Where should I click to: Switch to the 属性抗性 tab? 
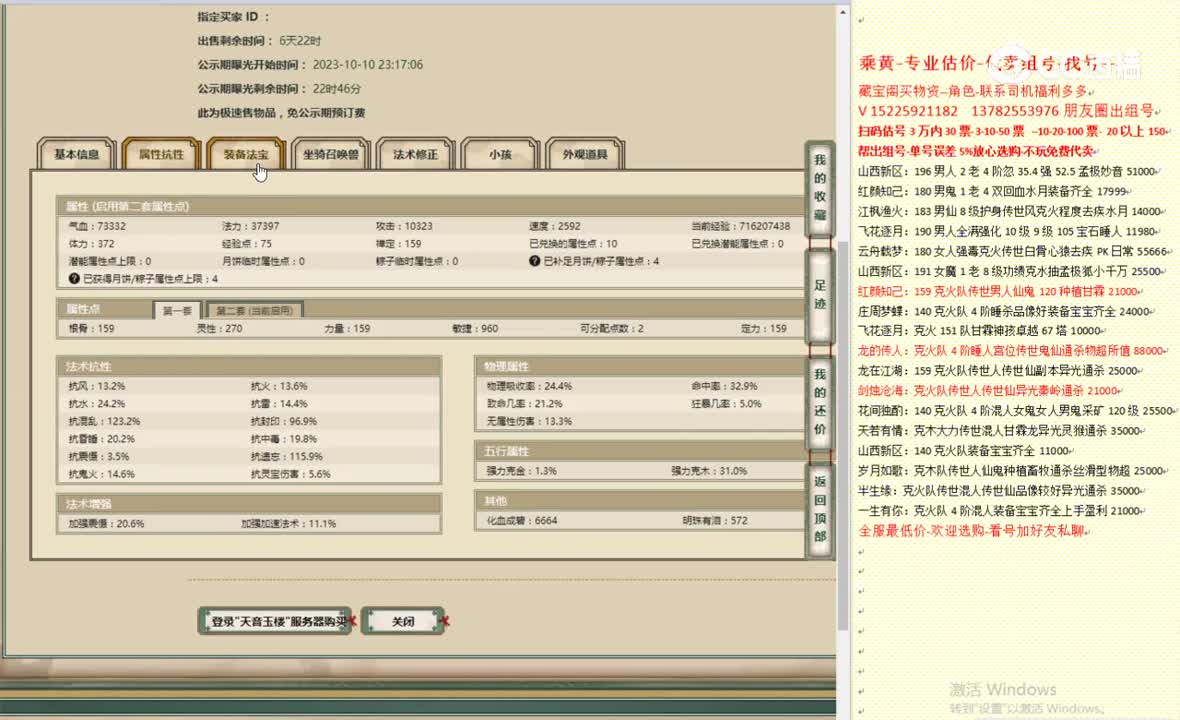tap(161, 154)
